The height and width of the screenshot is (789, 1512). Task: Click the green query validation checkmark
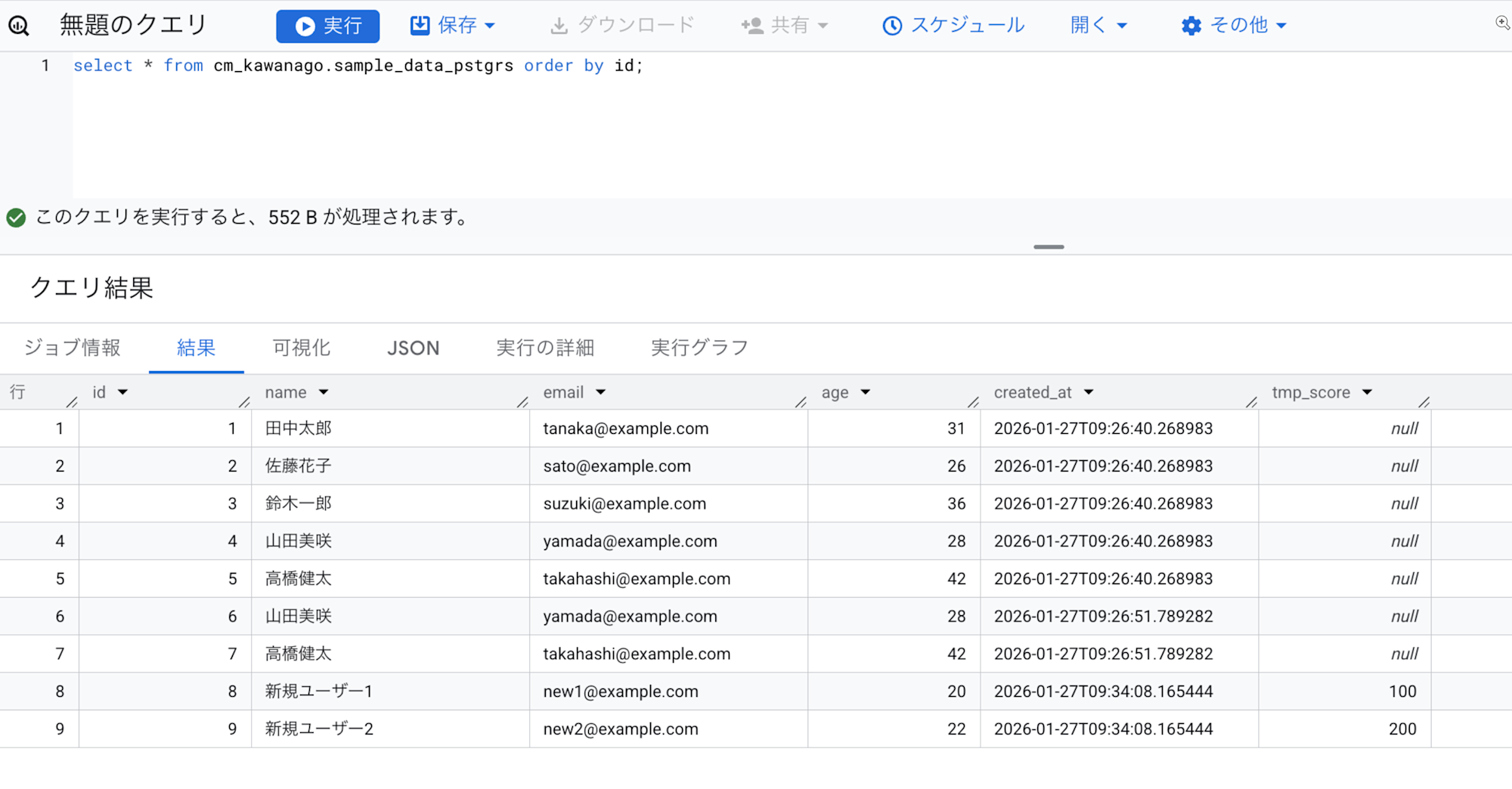tap(16, 218)
